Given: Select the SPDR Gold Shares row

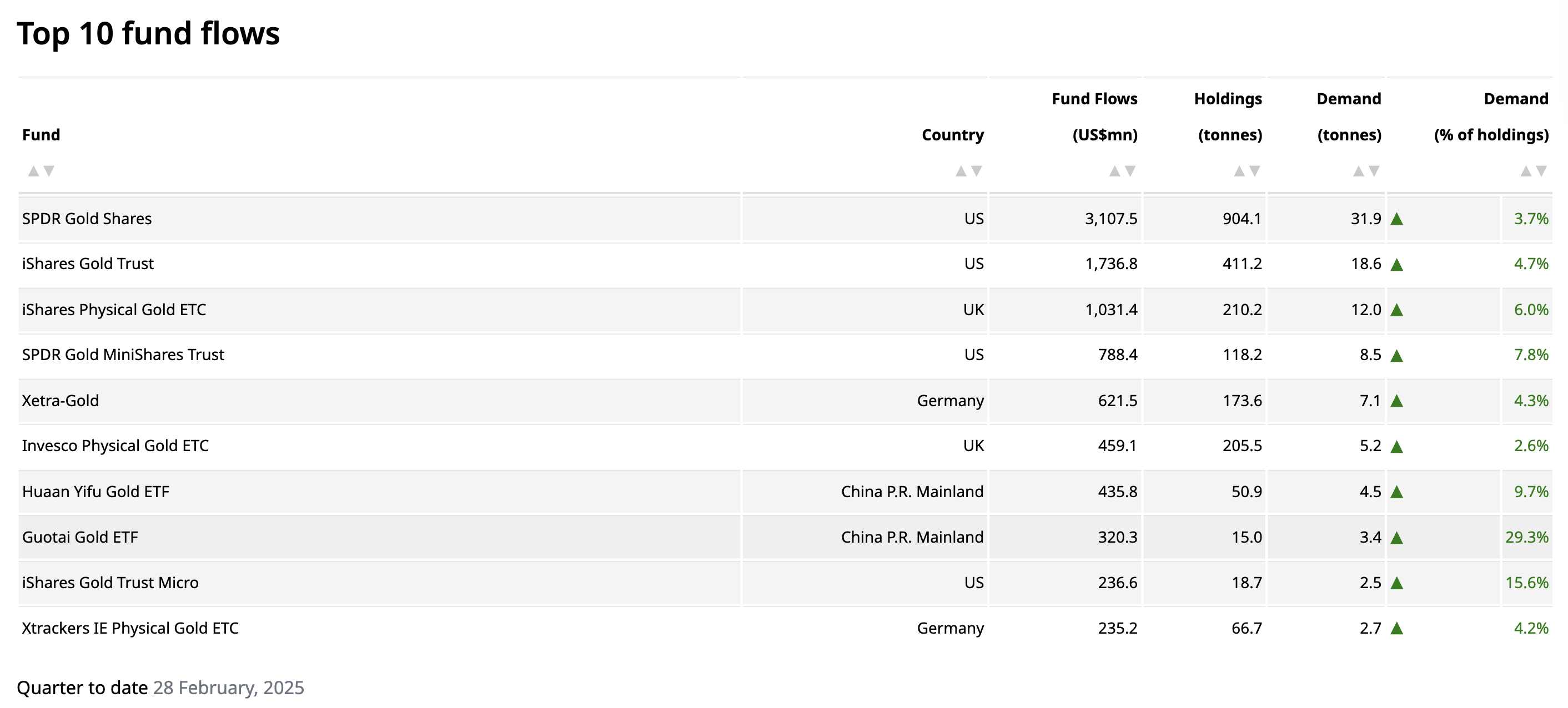Looking at the screenshot, I should 87,219.
